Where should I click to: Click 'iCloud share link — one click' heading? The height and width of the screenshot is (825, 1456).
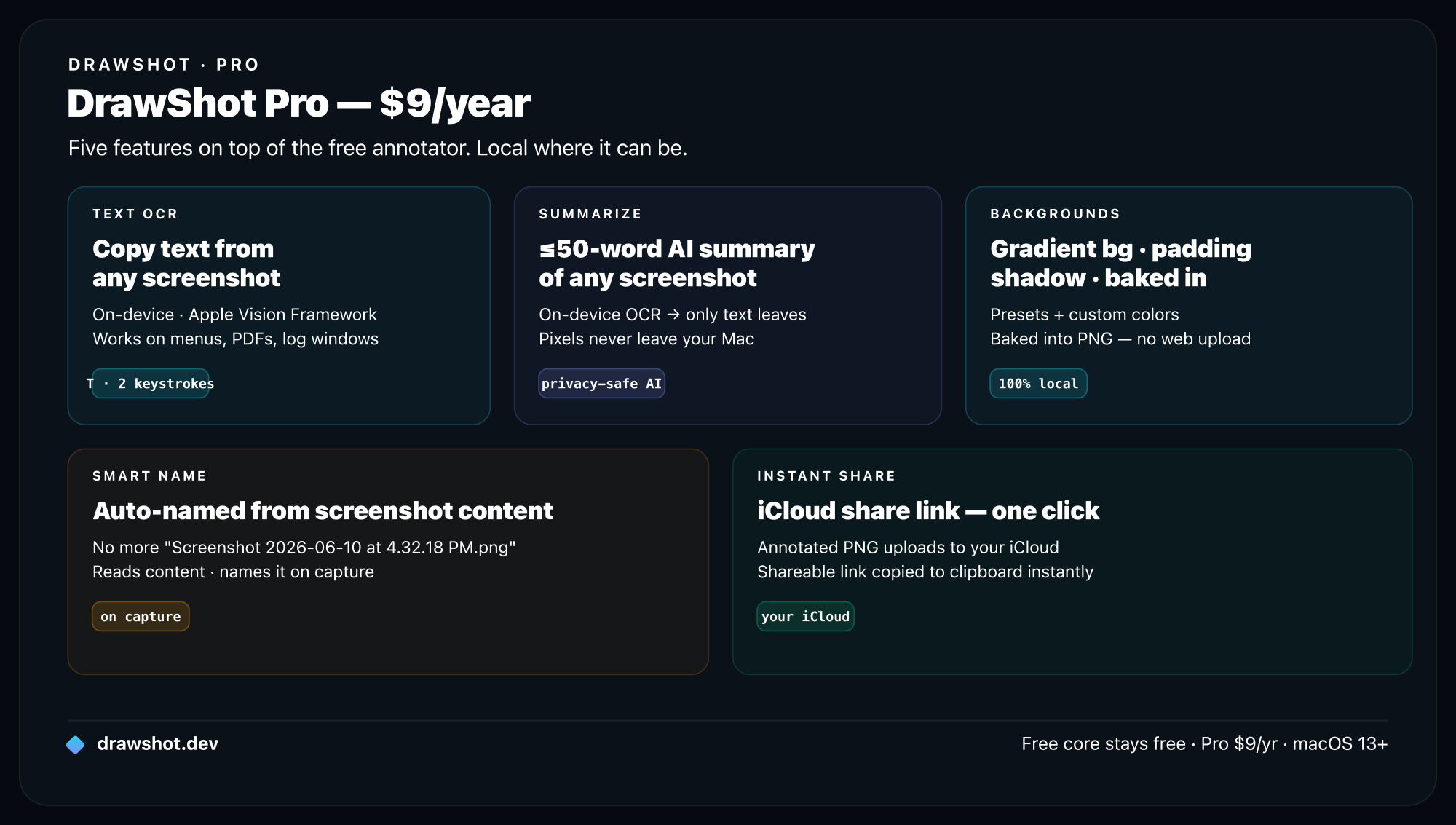928,511
